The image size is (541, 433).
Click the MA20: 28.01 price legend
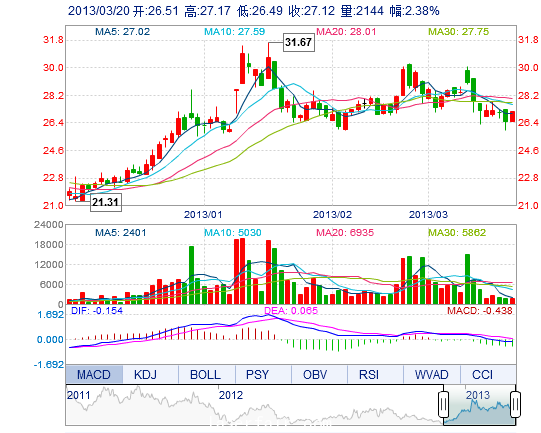(346, 32)
